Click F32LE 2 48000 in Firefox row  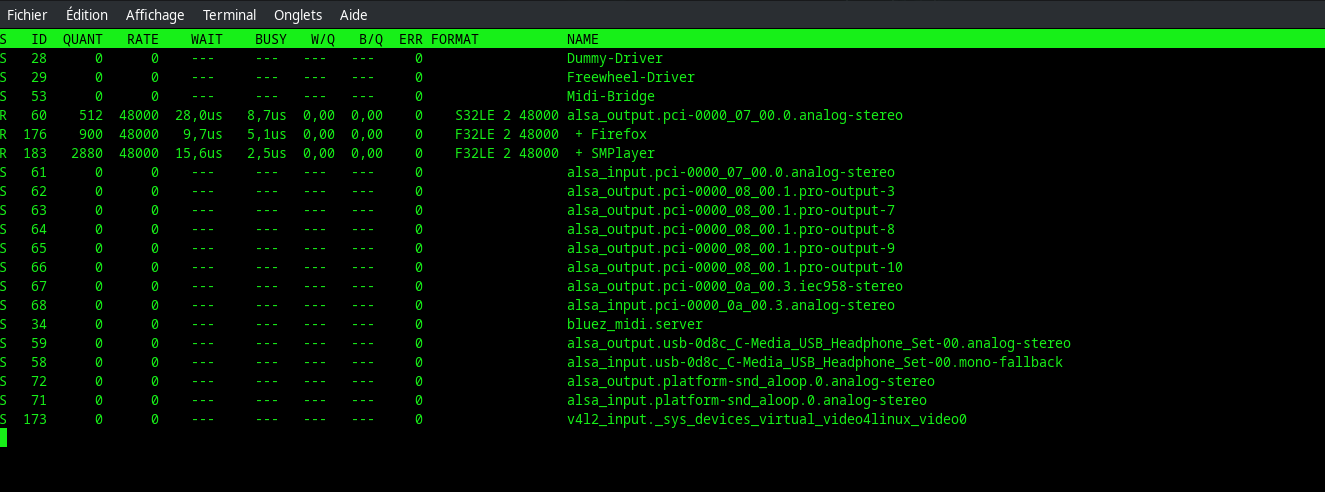tap(507, 135)
